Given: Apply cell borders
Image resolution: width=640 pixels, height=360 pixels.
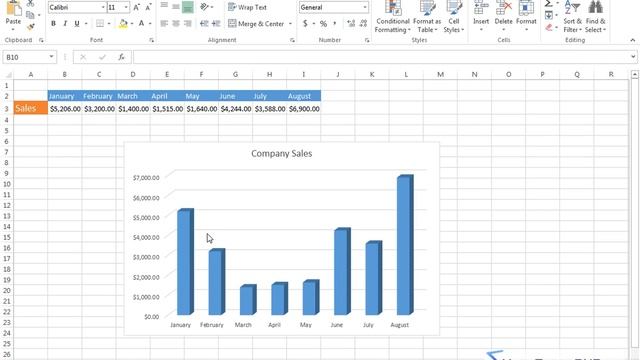Looking at the screenshot, I should click(100, 24).
